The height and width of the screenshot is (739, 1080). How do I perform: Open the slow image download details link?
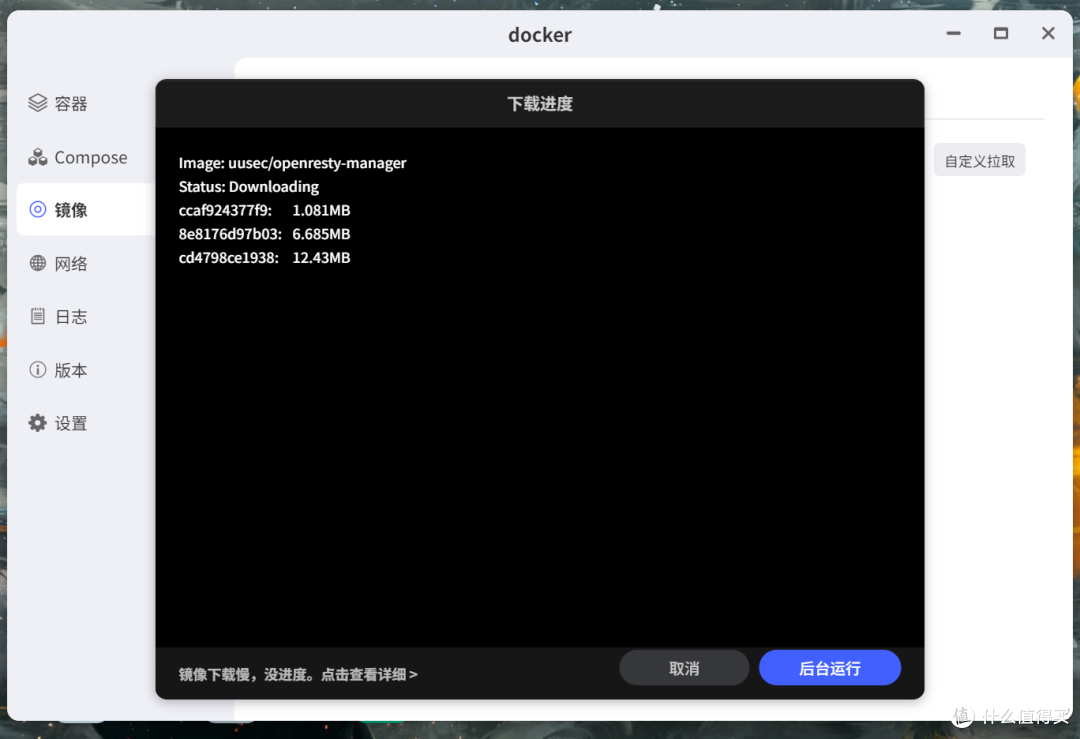[298, 674]
